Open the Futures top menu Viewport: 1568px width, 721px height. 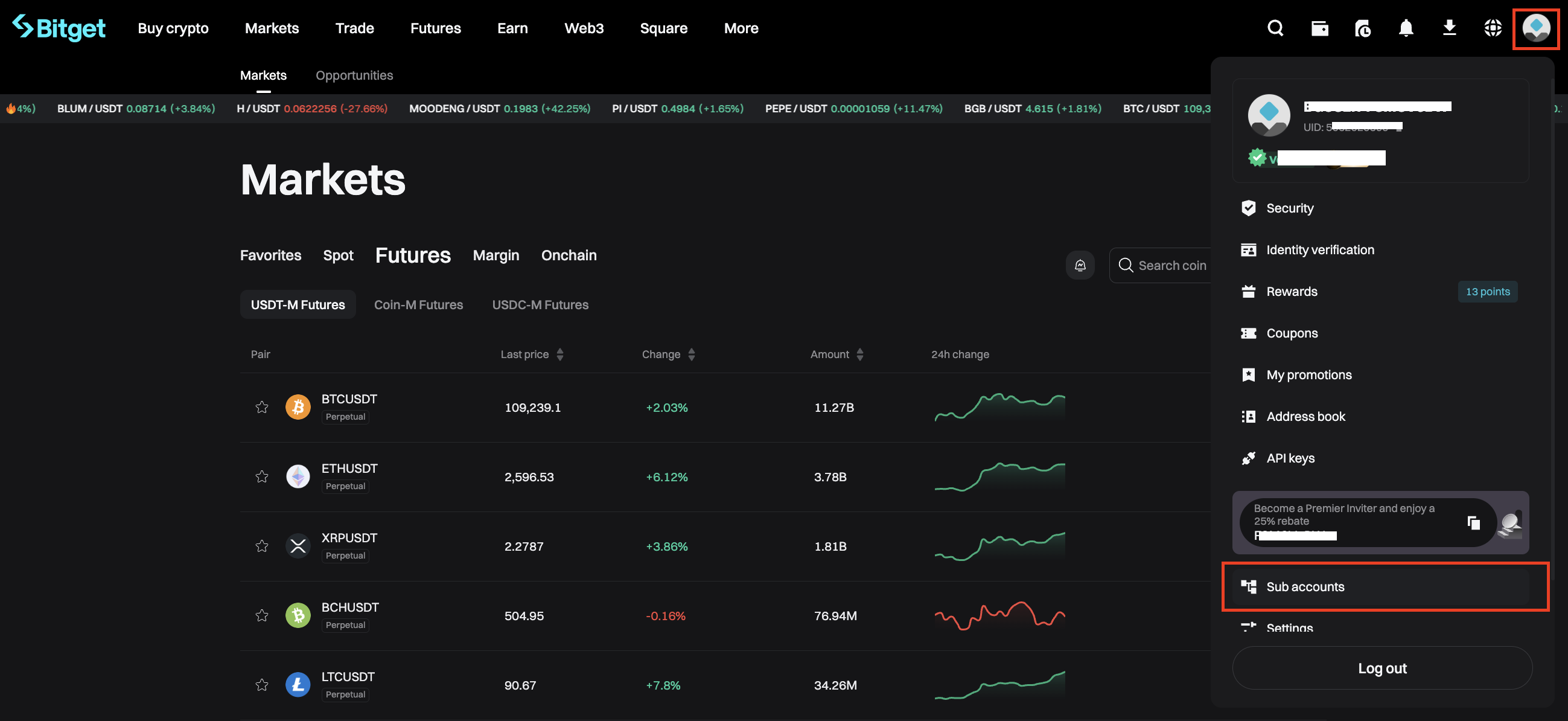[x=435, y=28]
